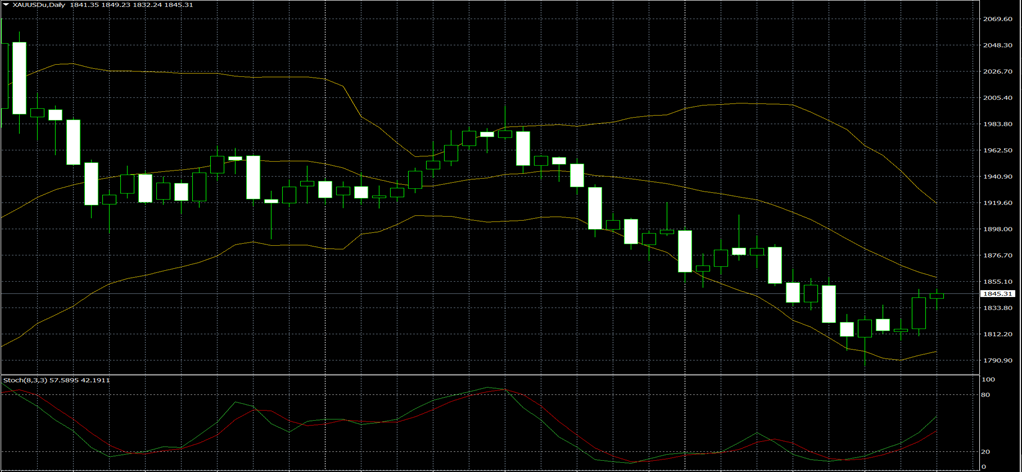Viewport: 1022px width, 472px height.
Task: Click the 1812.20 price axis label
Action: click(999, 334)
